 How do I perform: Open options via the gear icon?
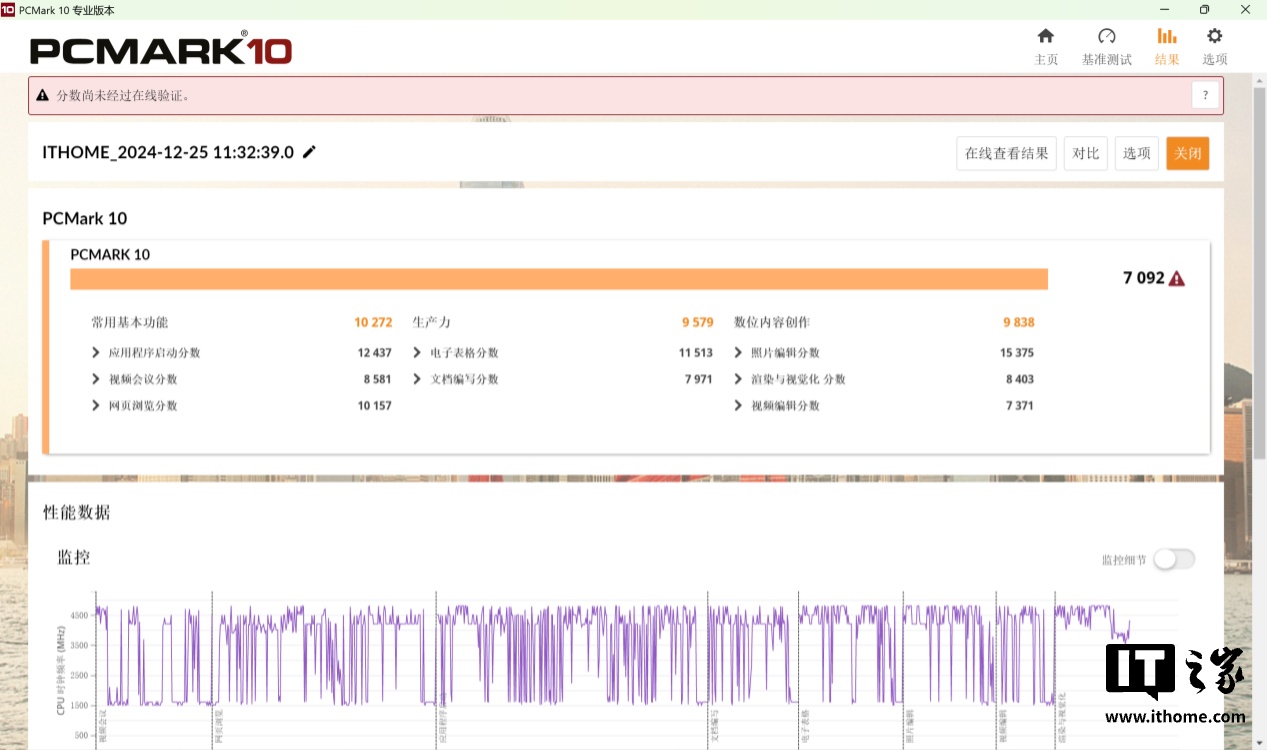point(1214,37)
